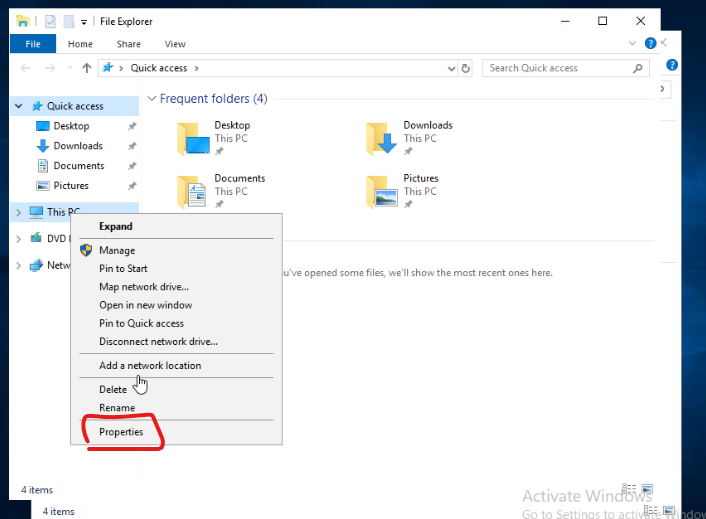
Task: Open the Share ribbon tab
Action: coord(128,44)
